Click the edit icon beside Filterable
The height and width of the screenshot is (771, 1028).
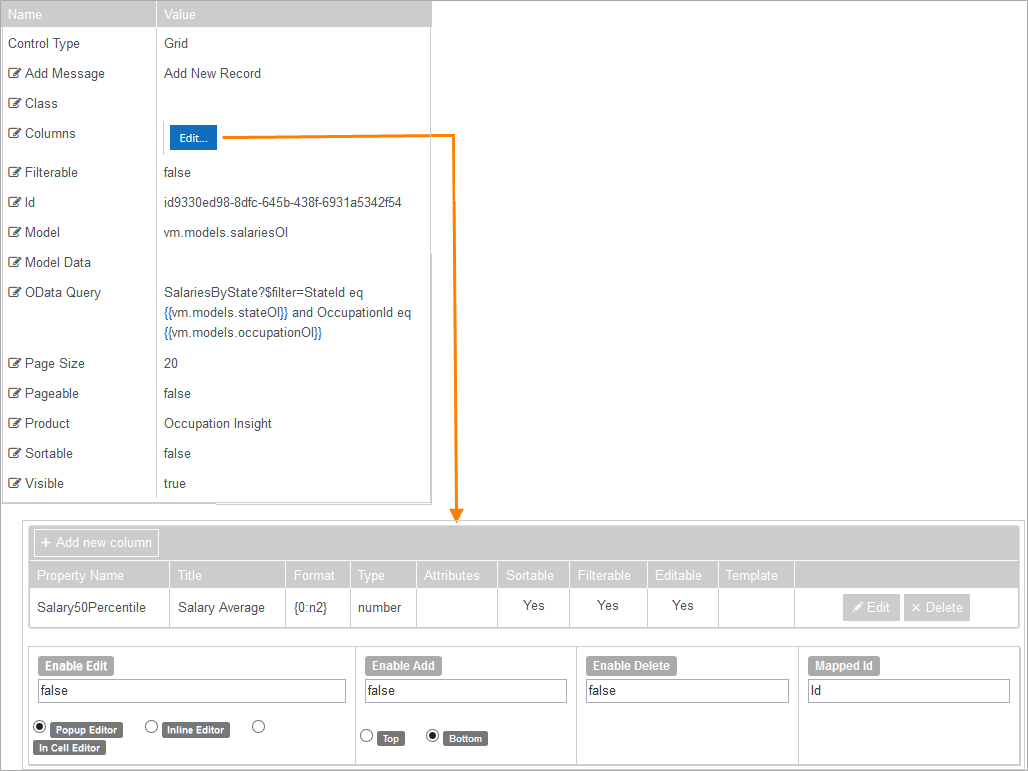pyautogui.click(x=15, y=173)
